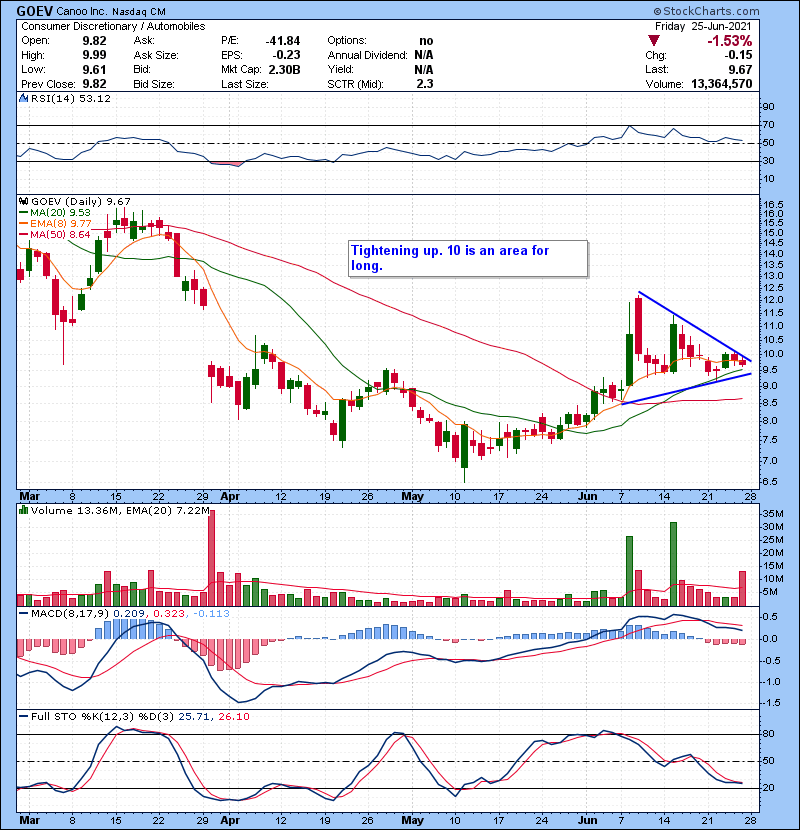The height and width of the screenshot is (830, 800).
Task: Click the percent change -1.53%
Action: click(730, 41)
